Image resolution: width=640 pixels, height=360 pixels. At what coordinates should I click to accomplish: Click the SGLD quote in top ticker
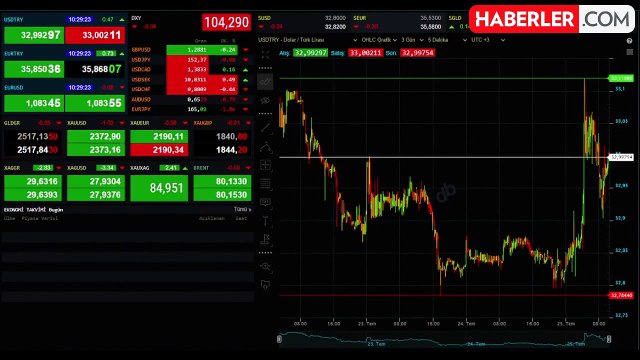459,22
